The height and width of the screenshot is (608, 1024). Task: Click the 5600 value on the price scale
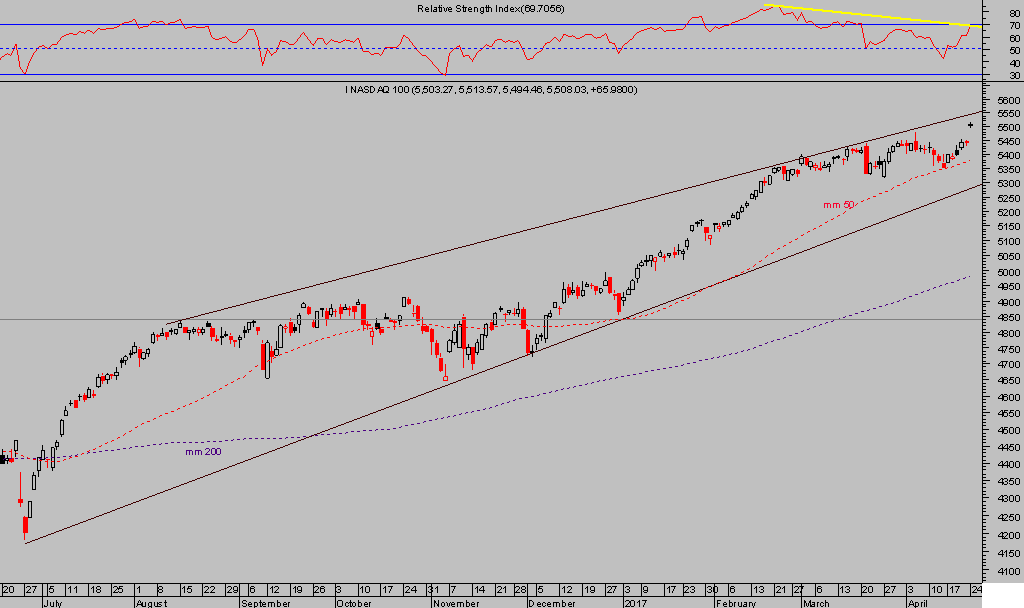click(x=1002, y=101)
